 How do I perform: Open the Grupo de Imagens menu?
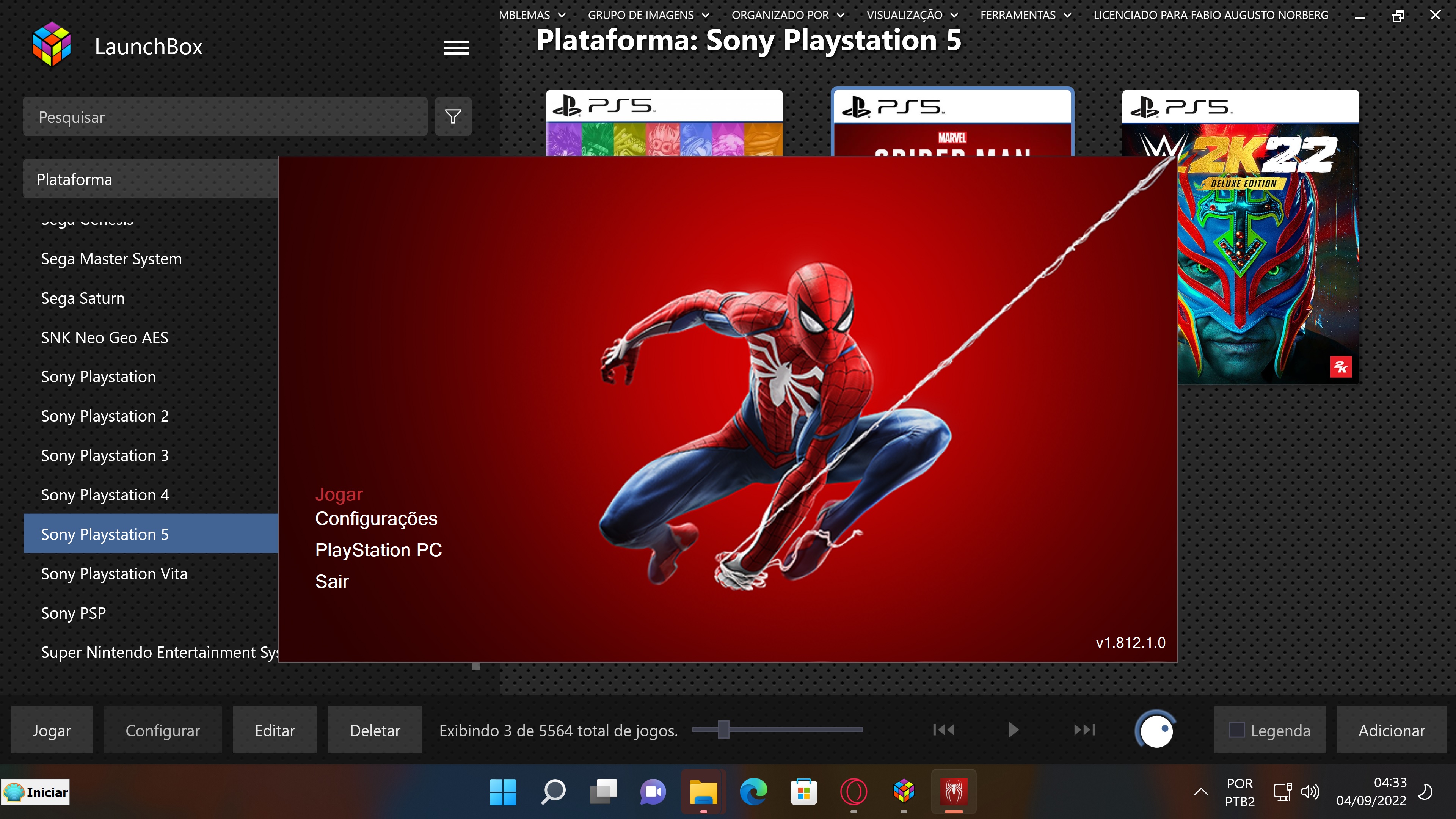click(648, 15)
